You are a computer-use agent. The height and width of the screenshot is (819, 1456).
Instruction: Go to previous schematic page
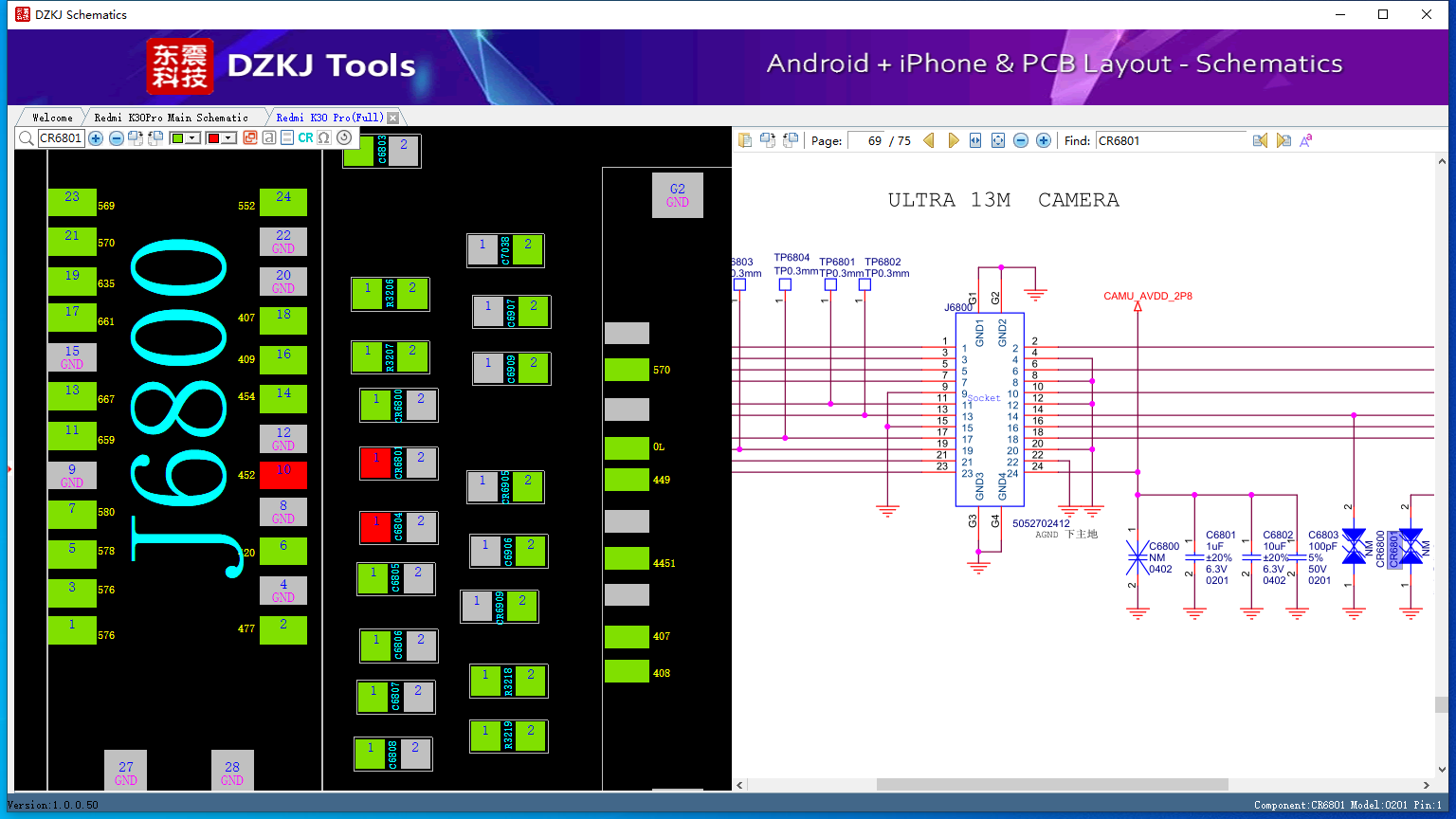coord(929,140)
